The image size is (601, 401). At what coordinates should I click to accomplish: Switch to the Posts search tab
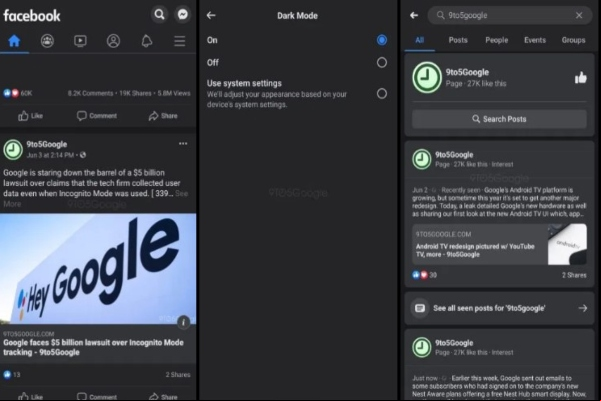click(458, 40)
